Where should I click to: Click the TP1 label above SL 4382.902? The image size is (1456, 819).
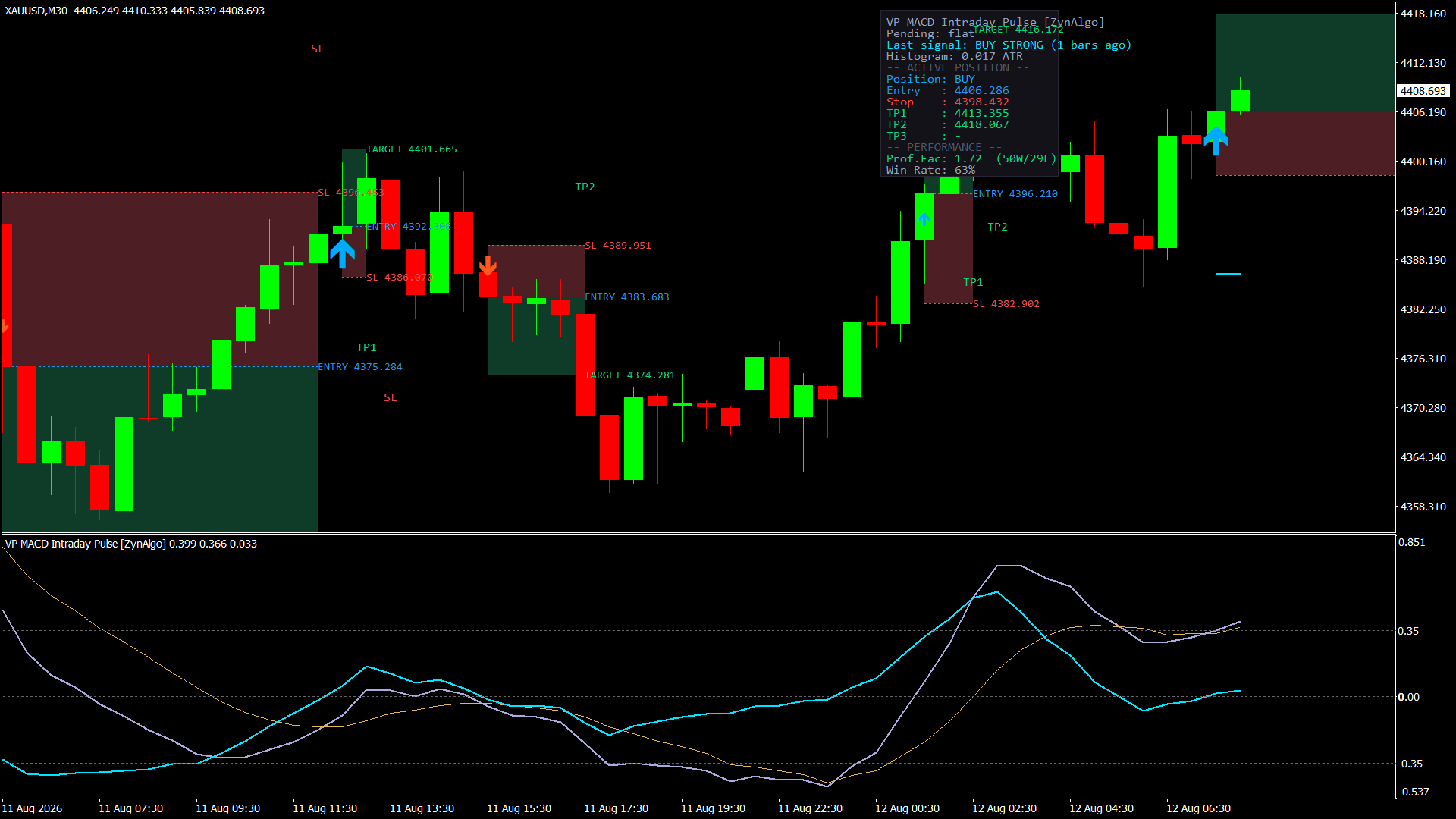[x=973, y=282]
